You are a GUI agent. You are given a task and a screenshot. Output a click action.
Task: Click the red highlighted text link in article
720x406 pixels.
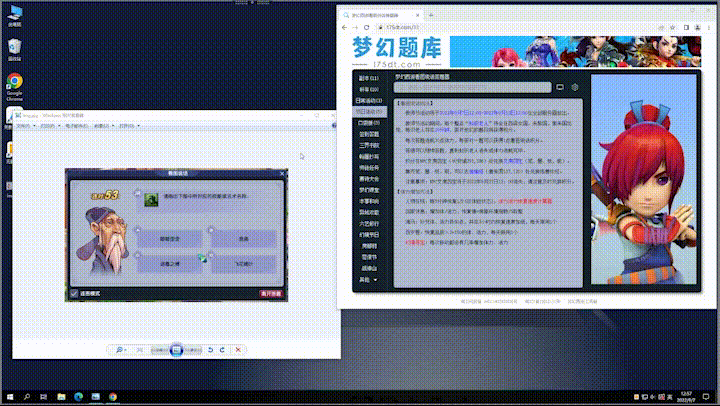525,201
